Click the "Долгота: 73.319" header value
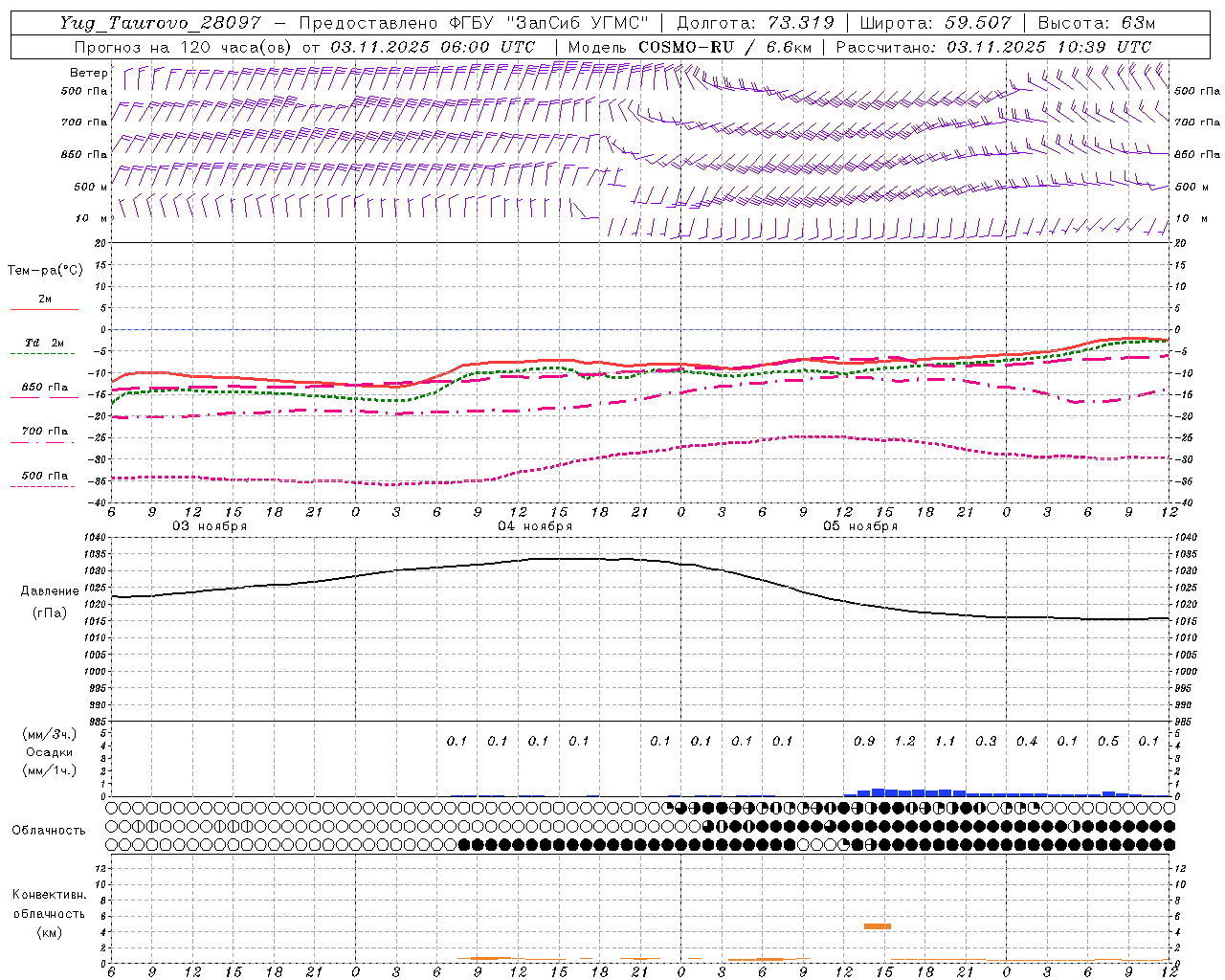Screen dimensions: 1225x980 (x=755, y=23)
